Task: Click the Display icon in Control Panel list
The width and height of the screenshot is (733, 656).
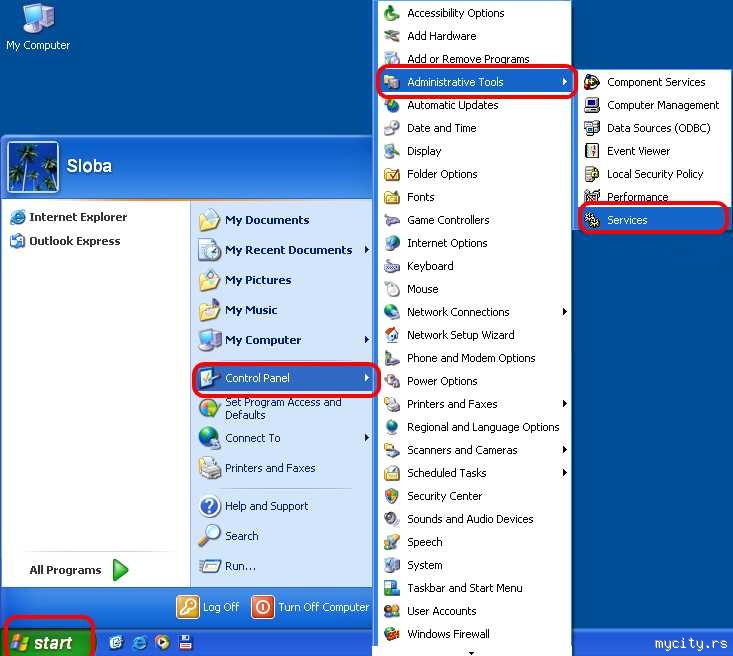Action: point(392,151)
